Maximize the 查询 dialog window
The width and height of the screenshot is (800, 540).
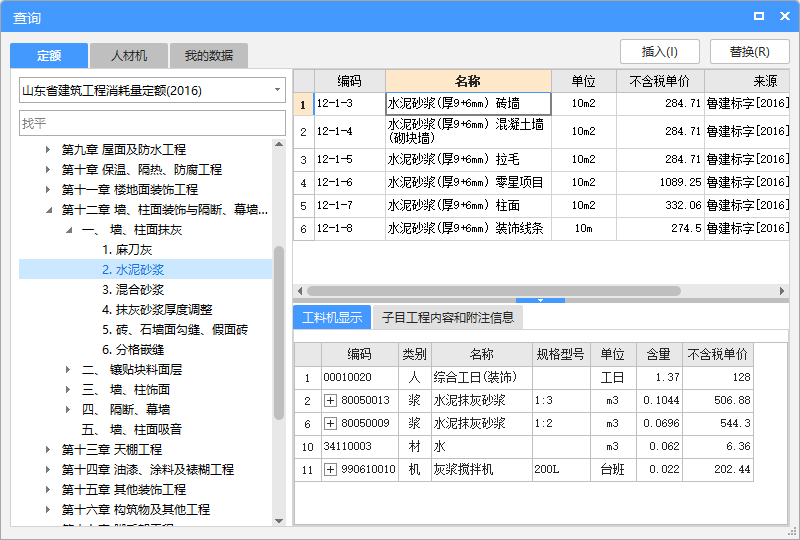759,16
